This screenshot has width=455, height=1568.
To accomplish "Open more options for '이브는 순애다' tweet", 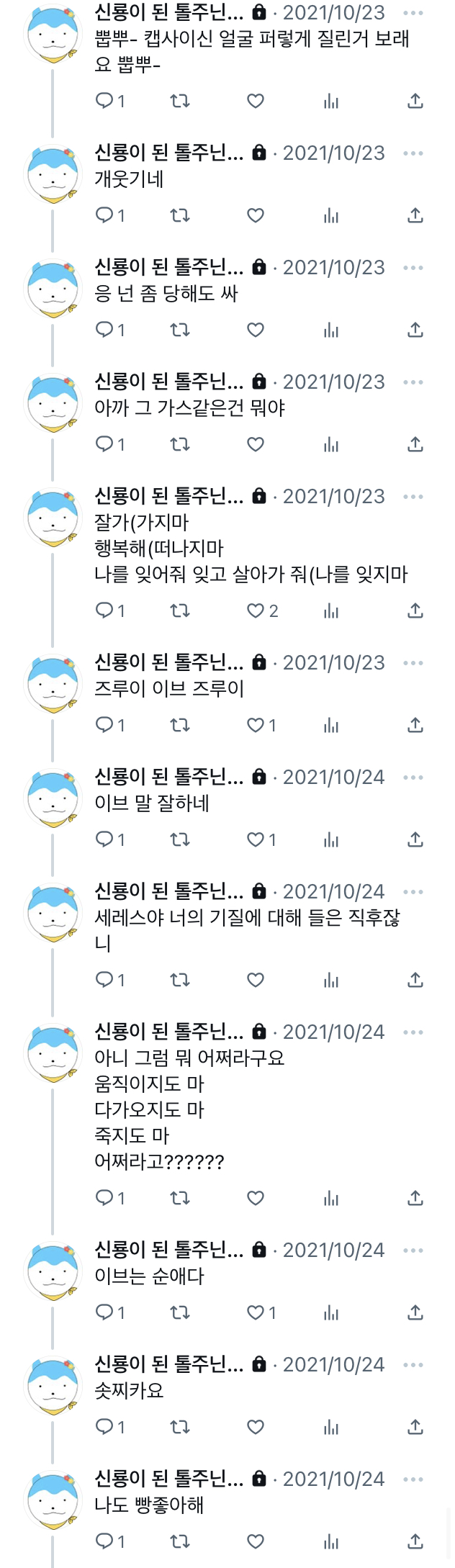I will [x=413, y=1250].
